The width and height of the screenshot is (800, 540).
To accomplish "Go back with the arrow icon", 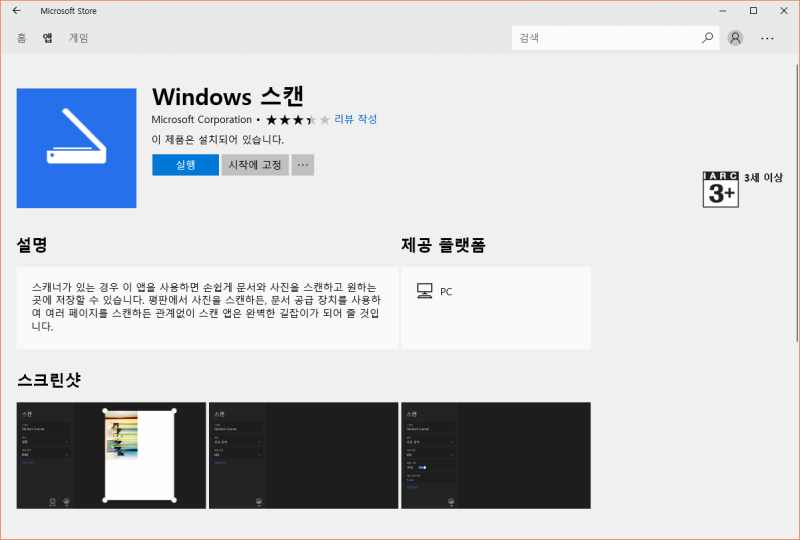I will click(16, 11).
